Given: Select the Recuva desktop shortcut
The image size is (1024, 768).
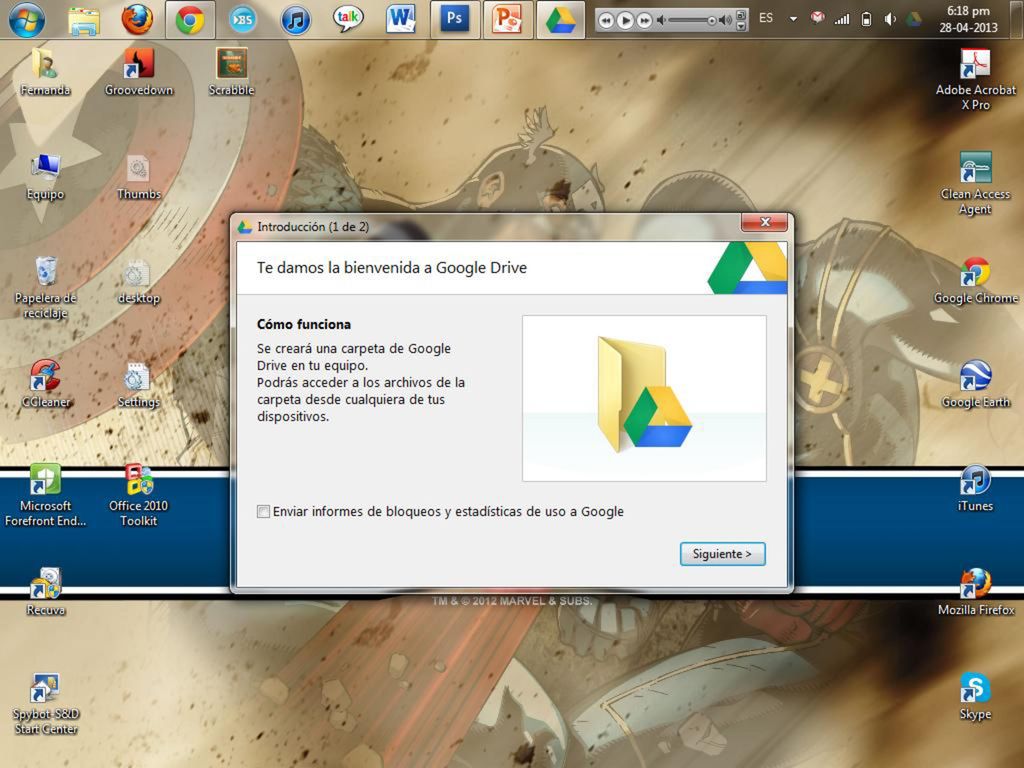Looking at the screenshot, I should click(x=45, y=592).
